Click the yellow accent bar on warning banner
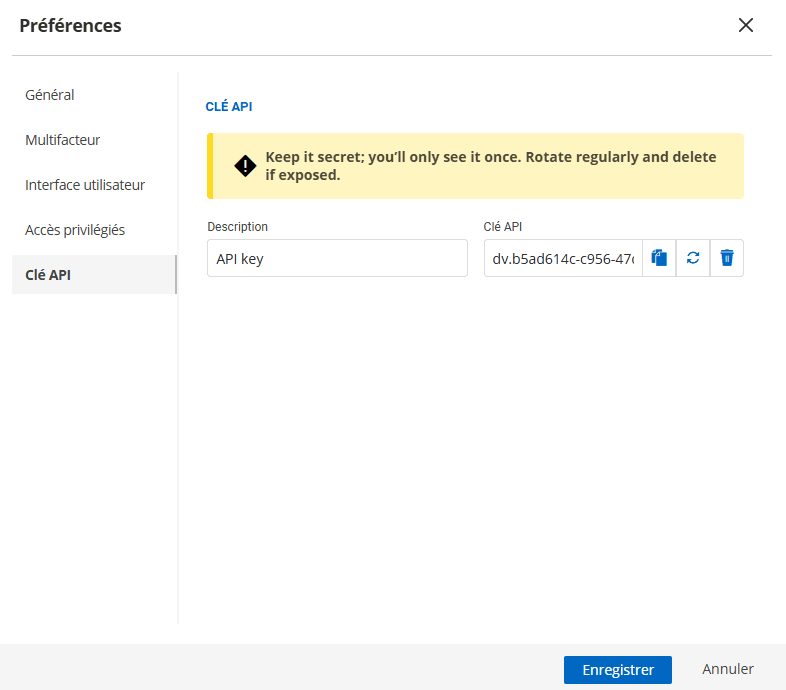 pyautogui.click(x=210, y=166)
